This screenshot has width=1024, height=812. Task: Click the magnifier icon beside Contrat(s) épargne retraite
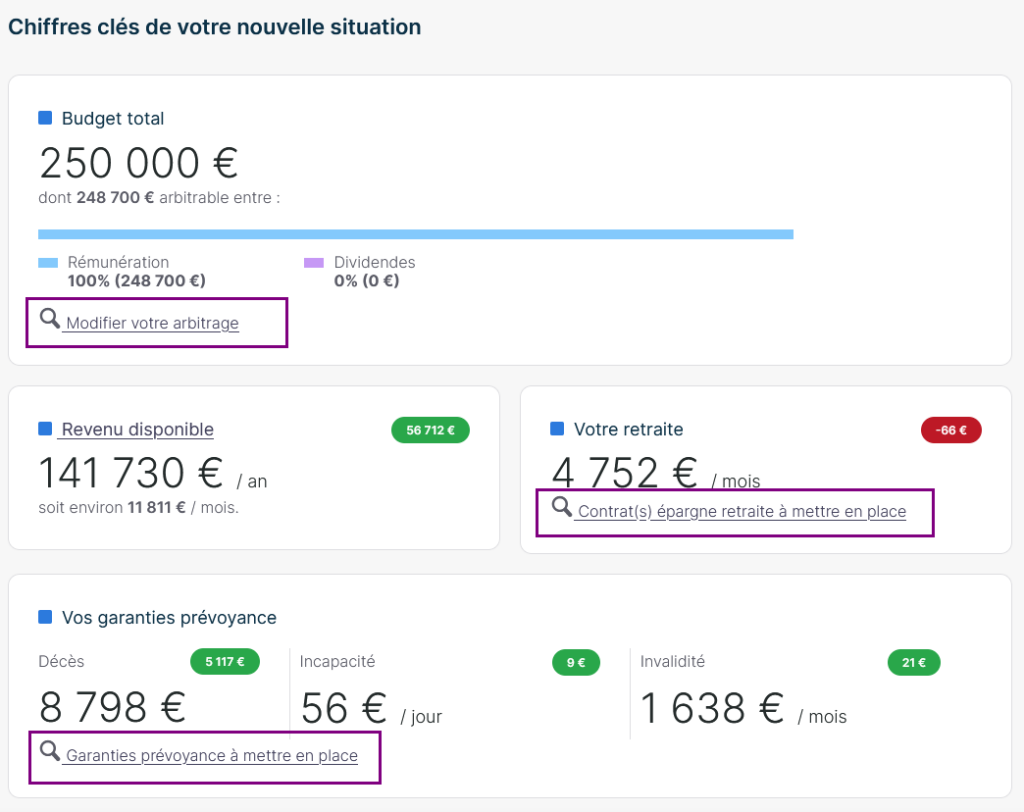(562, 507)
